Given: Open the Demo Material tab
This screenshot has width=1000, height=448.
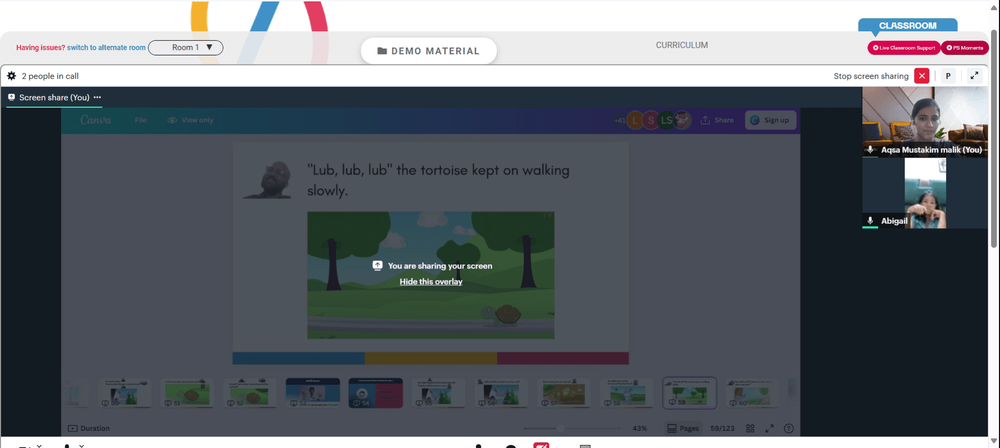Looking at the screenshot, I should pyautogui.click(x=429, y=51).
